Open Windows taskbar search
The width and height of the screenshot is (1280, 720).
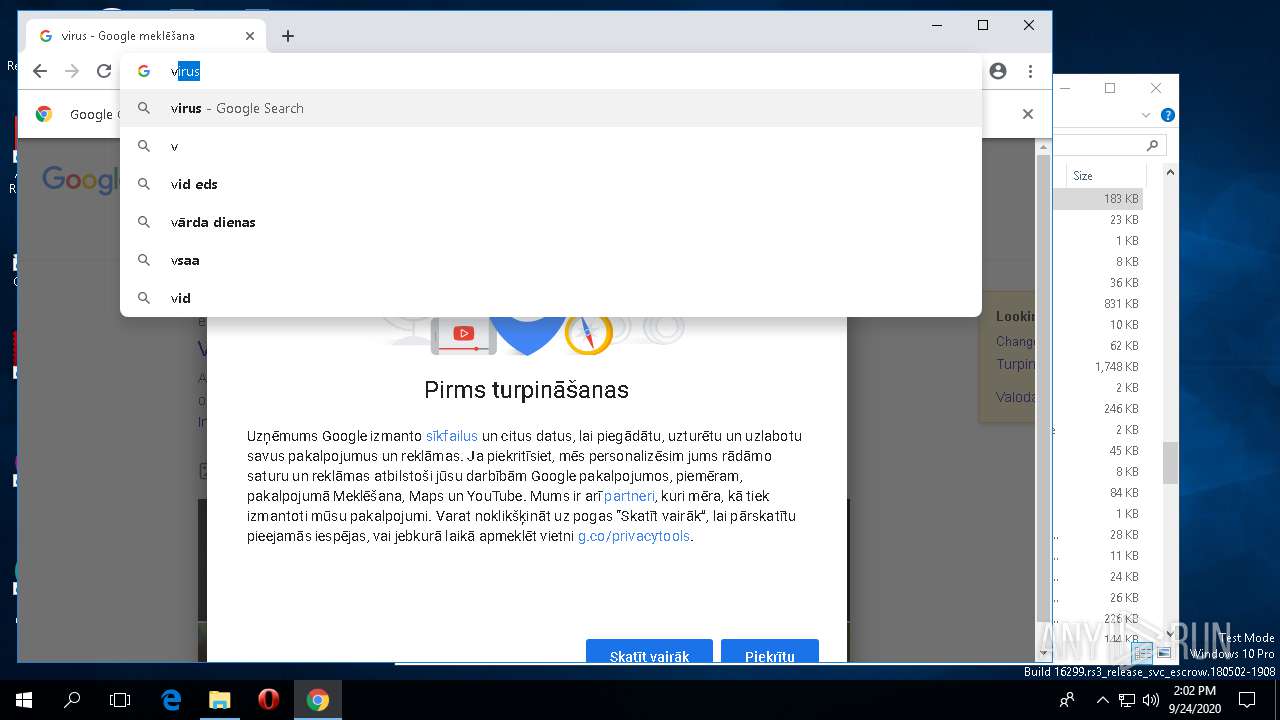coord(72,700)
